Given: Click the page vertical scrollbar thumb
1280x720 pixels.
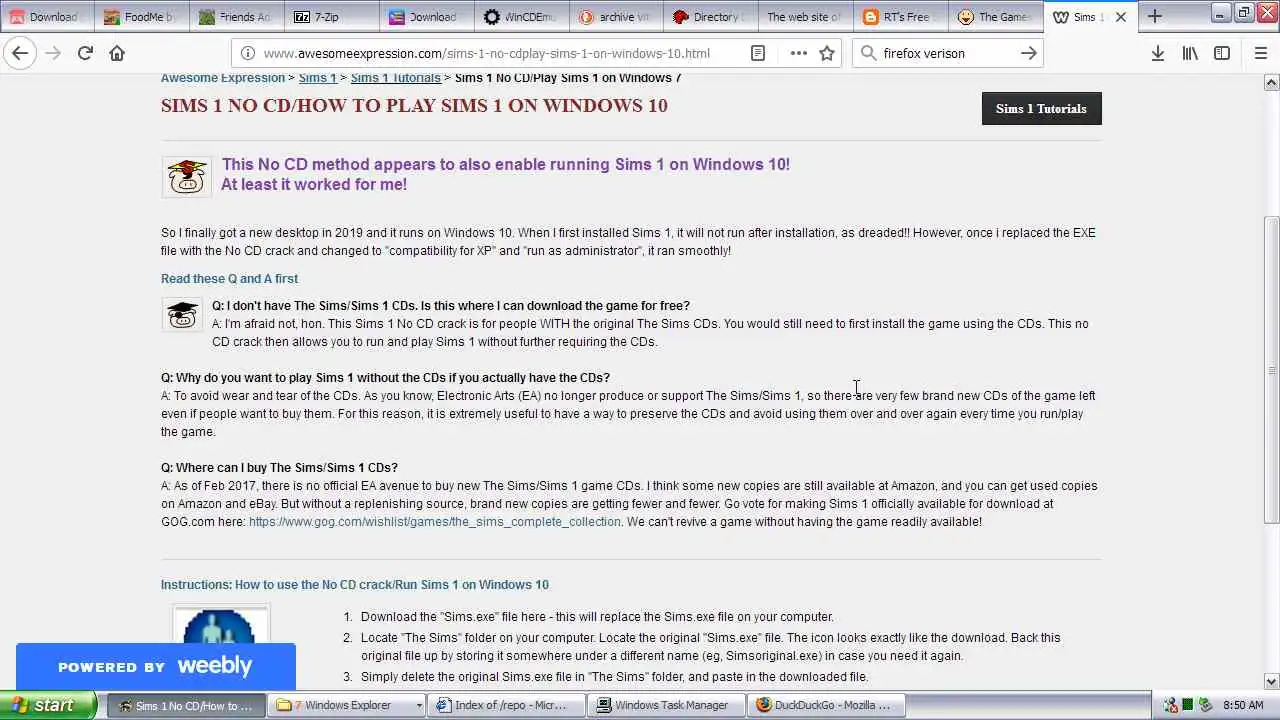Looking at the screenshot, I should coord(1271,369).
